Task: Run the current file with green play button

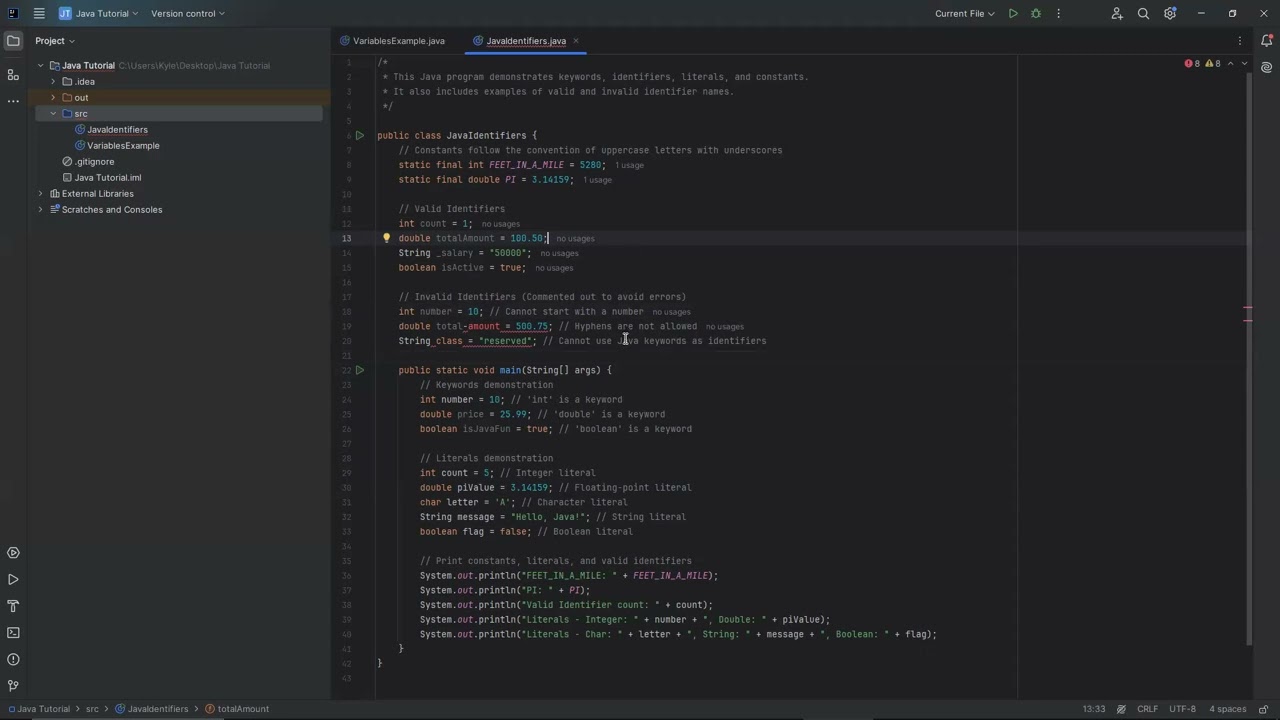Action: pos(1013,14)
